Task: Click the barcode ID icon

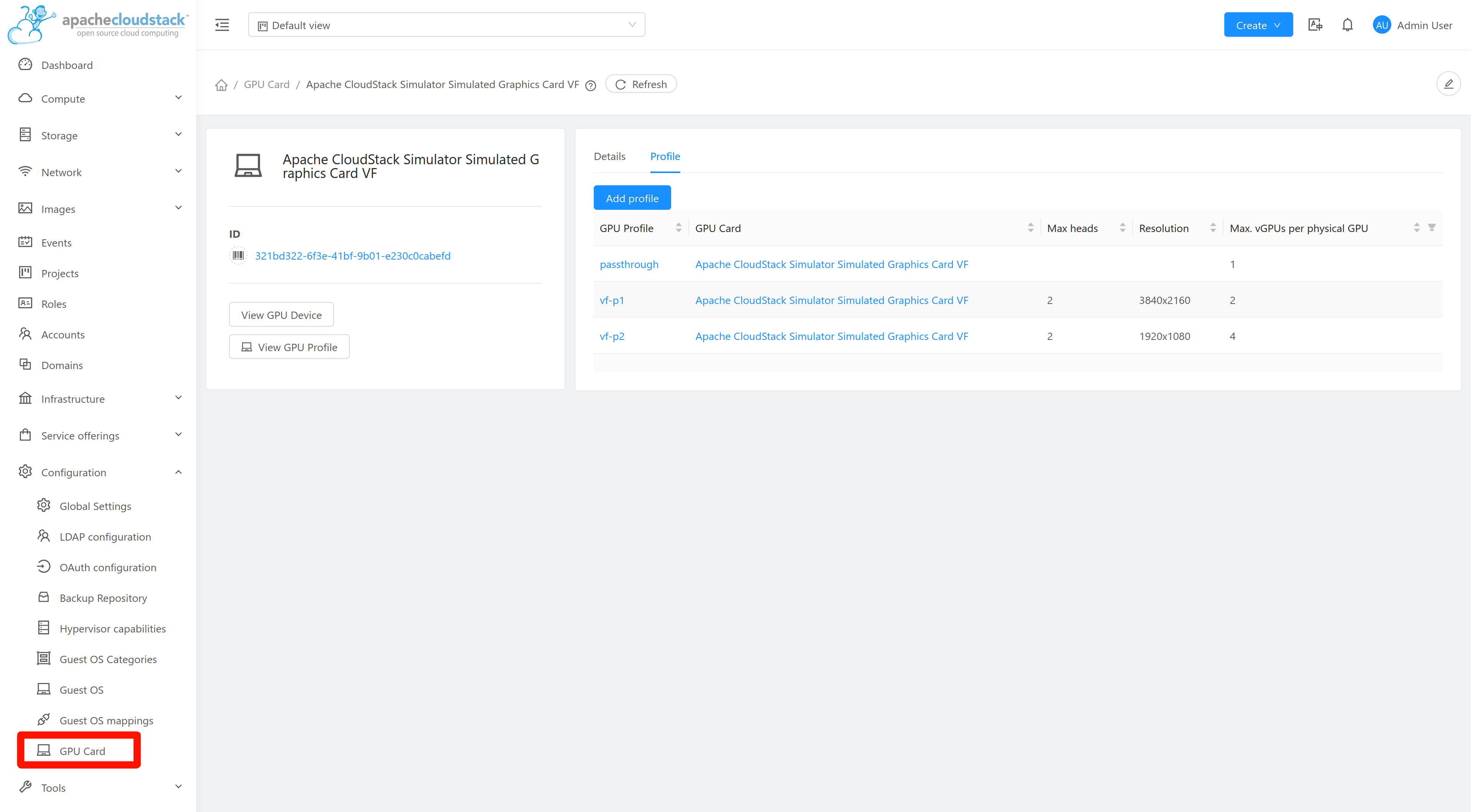Action: [238, 256]
